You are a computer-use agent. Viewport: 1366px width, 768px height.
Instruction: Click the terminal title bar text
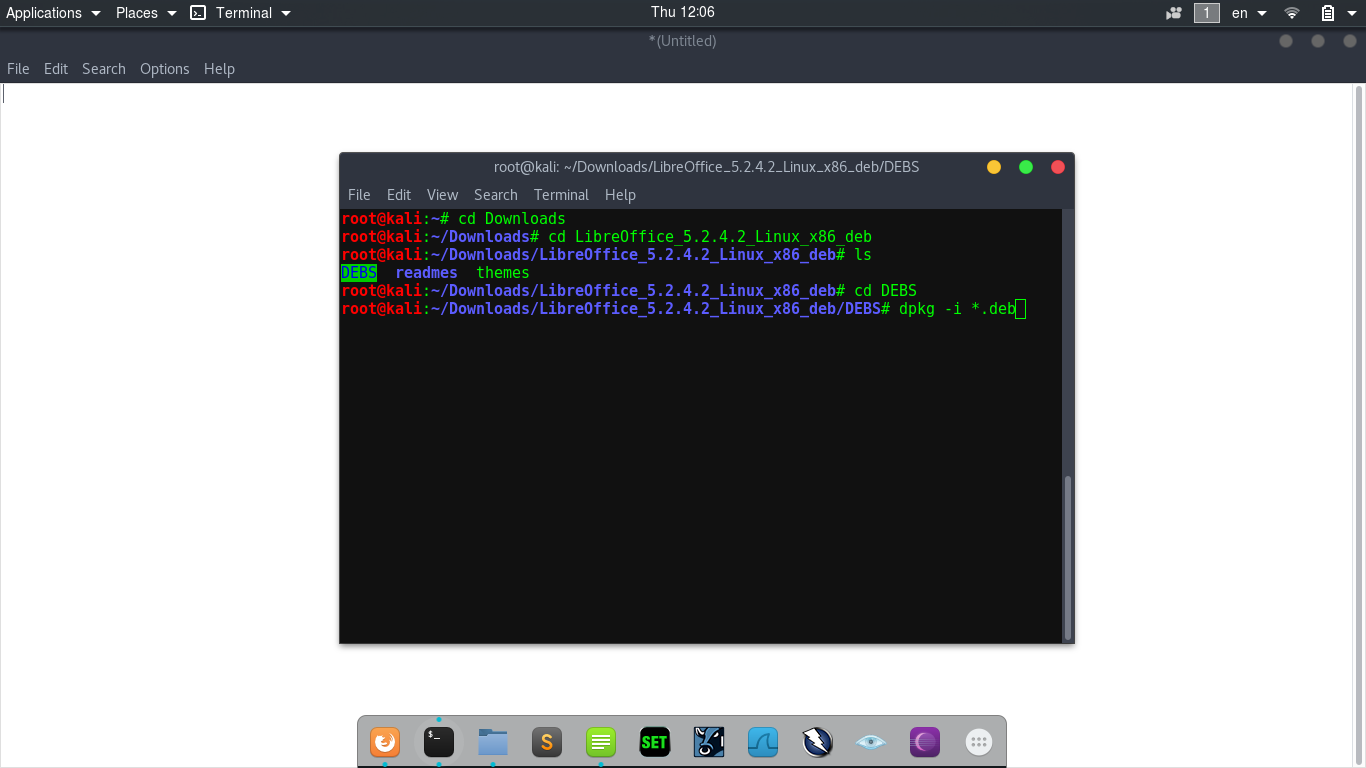point(706,167)
